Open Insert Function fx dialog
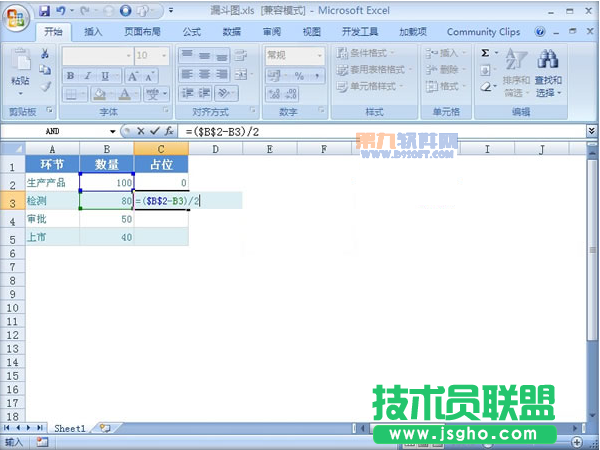Screen dimensions: 600x450 pos(169,131)
